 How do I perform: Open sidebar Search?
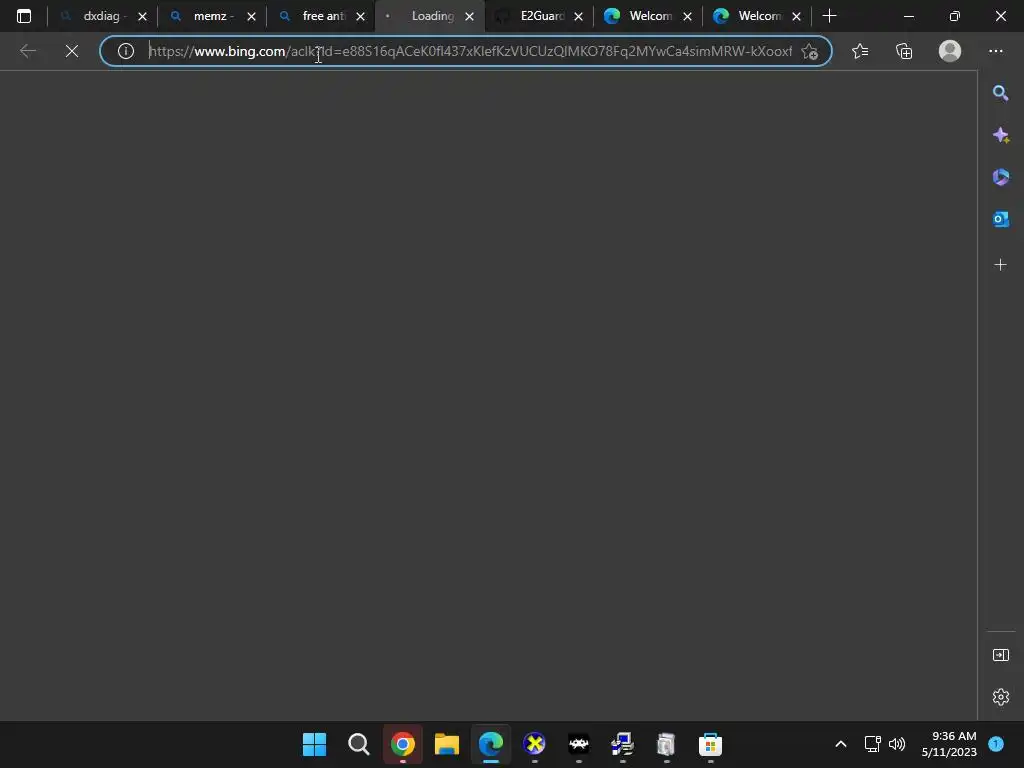click(1000, 93)
